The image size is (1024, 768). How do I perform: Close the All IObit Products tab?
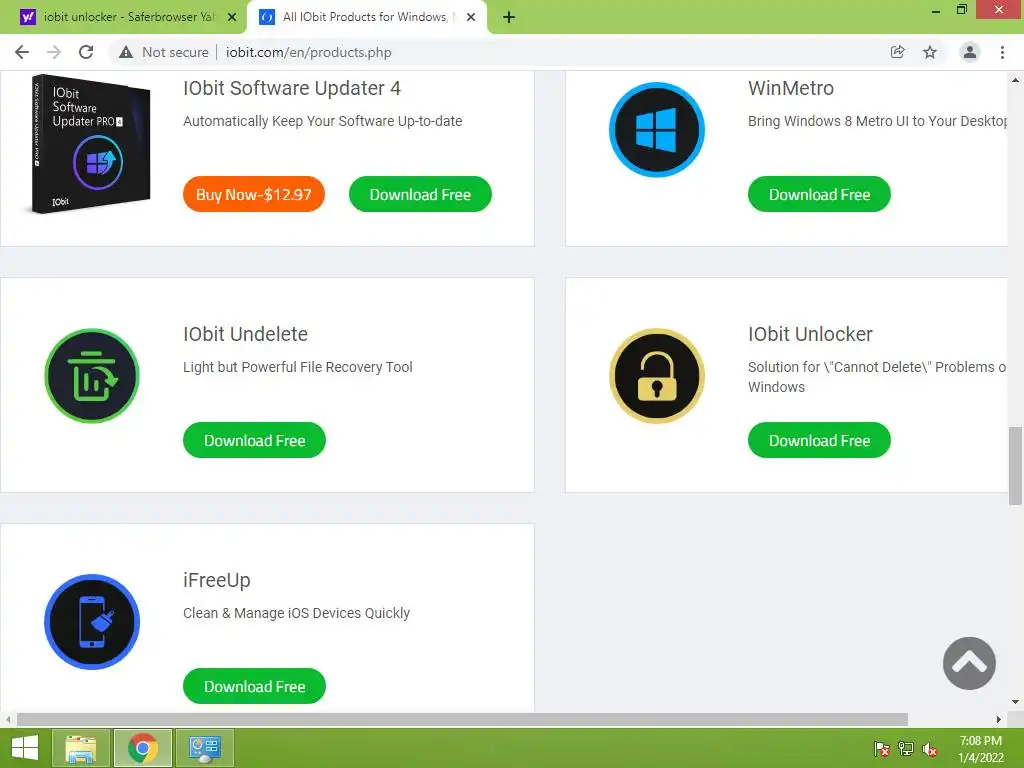(471, 17)
